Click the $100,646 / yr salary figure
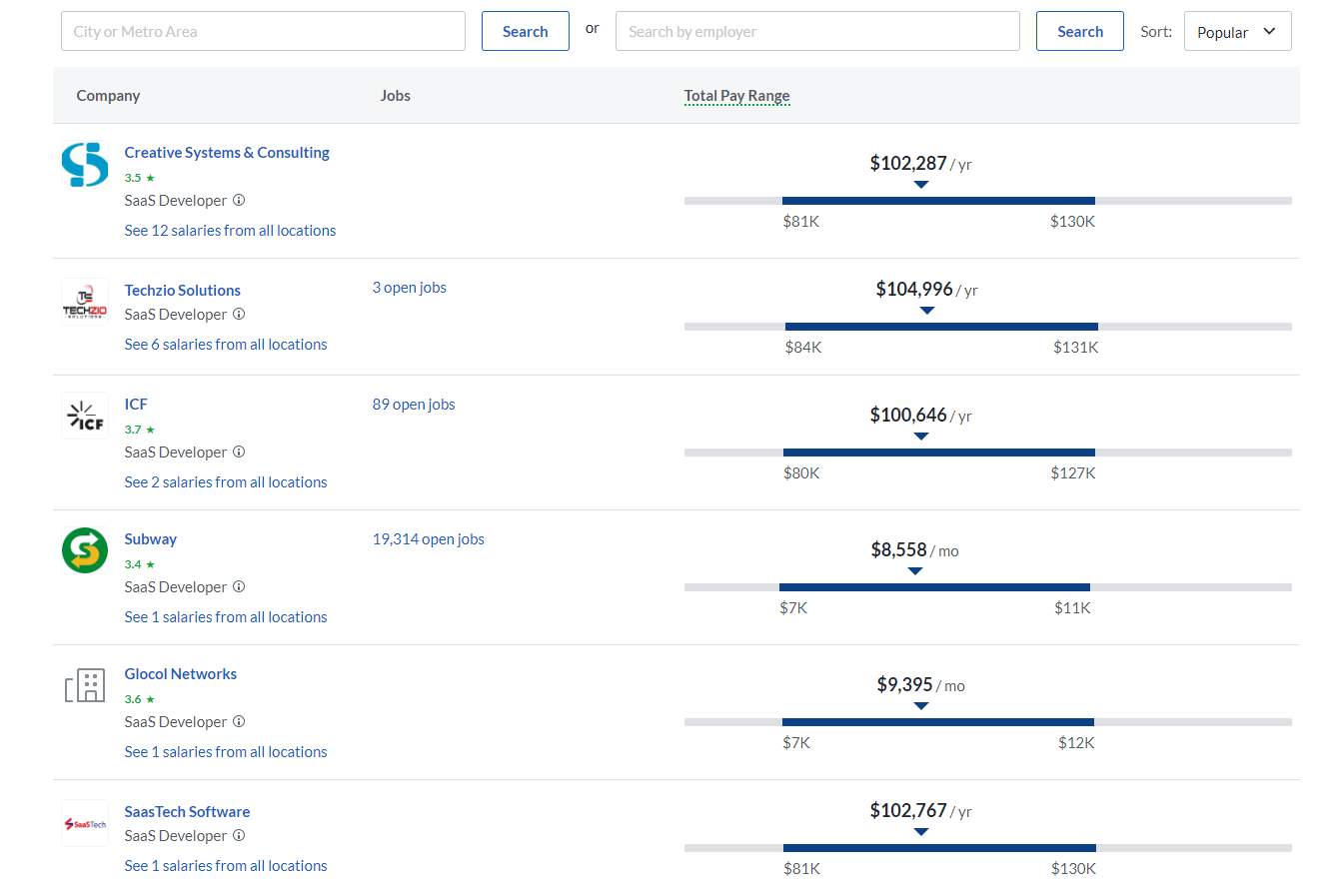 pyautogui.click(x=920, y=416)
